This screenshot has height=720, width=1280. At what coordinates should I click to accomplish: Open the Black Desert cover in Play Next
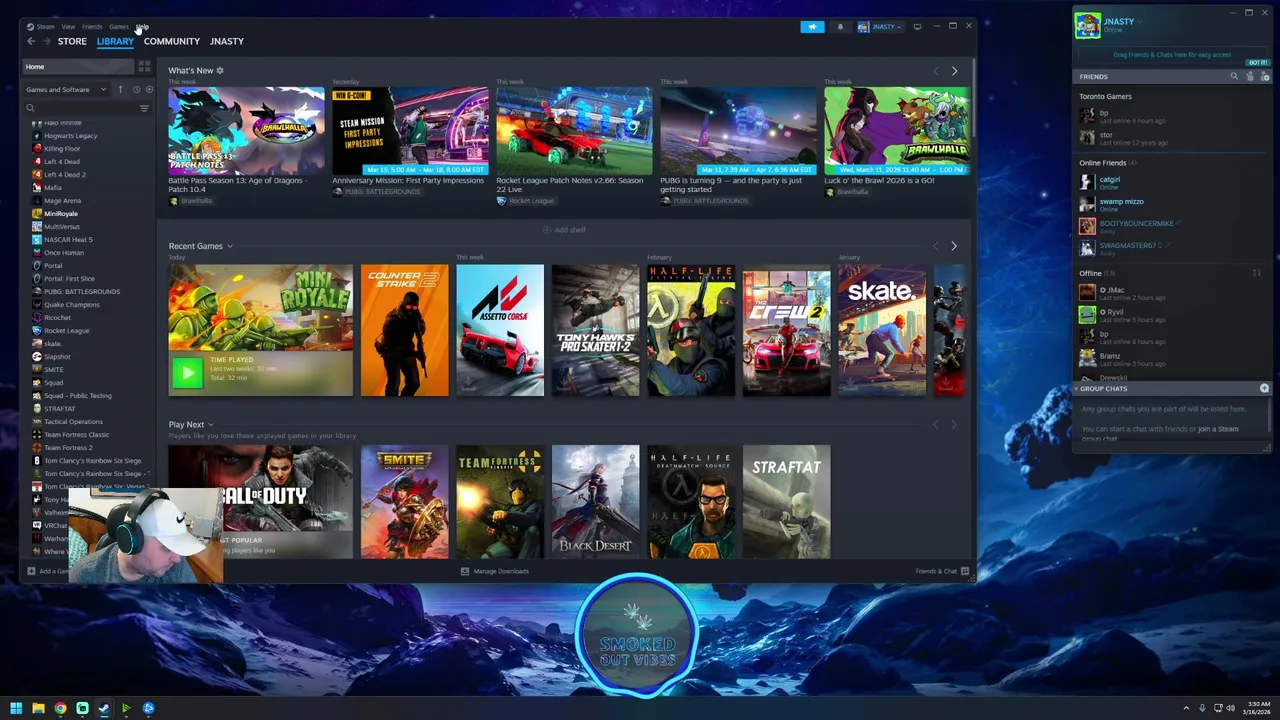pyautogui.click(x=595, y=501)
